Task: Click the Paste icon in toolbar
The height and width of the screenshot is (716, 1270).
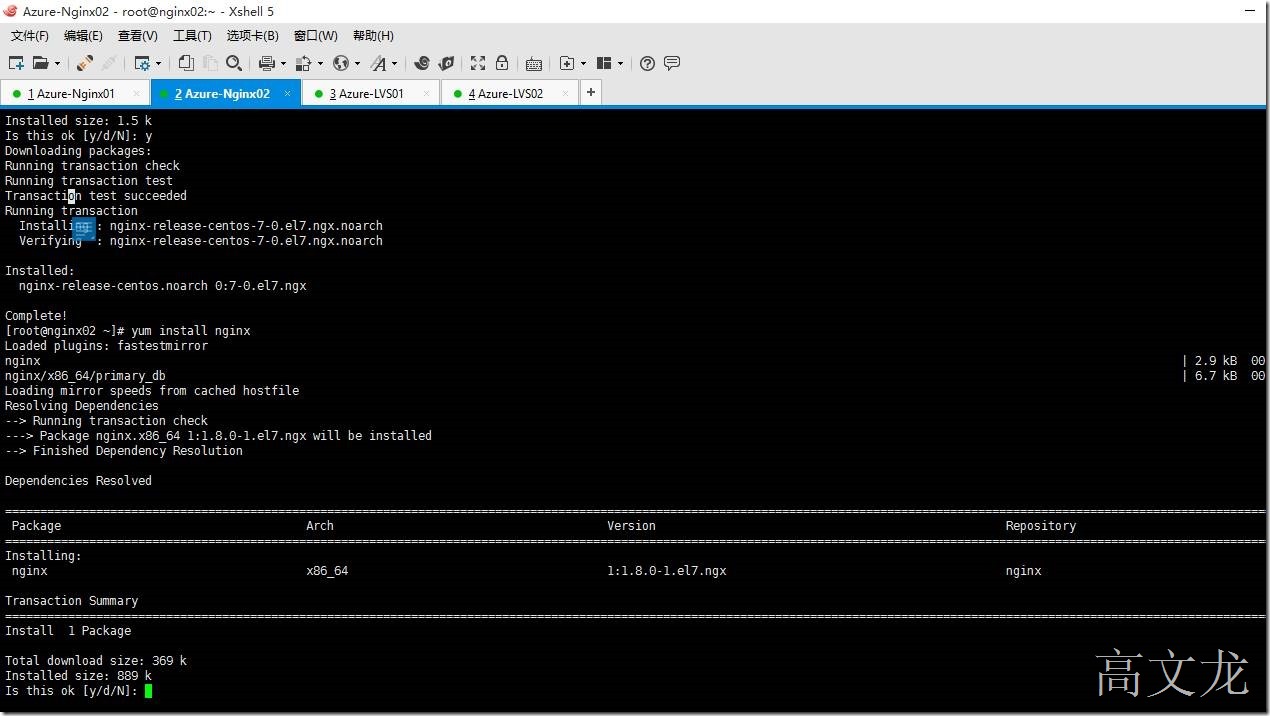Action: tap(210, 63)
